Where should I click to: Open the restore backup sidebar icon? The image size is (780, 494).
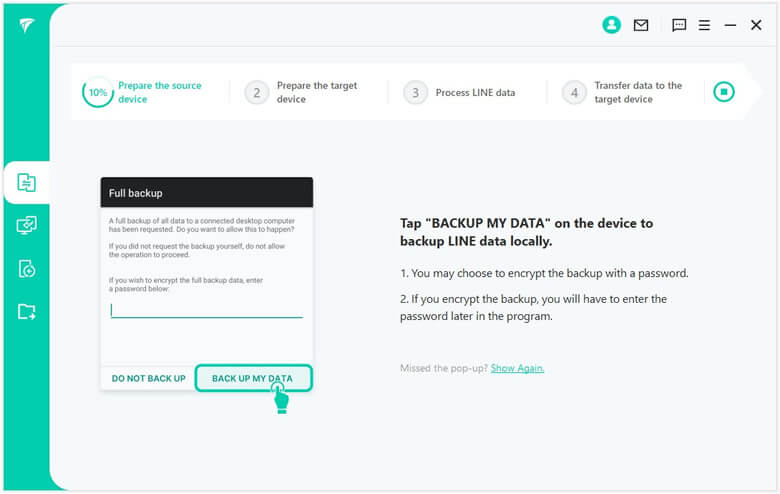click(x=26, y=269)
